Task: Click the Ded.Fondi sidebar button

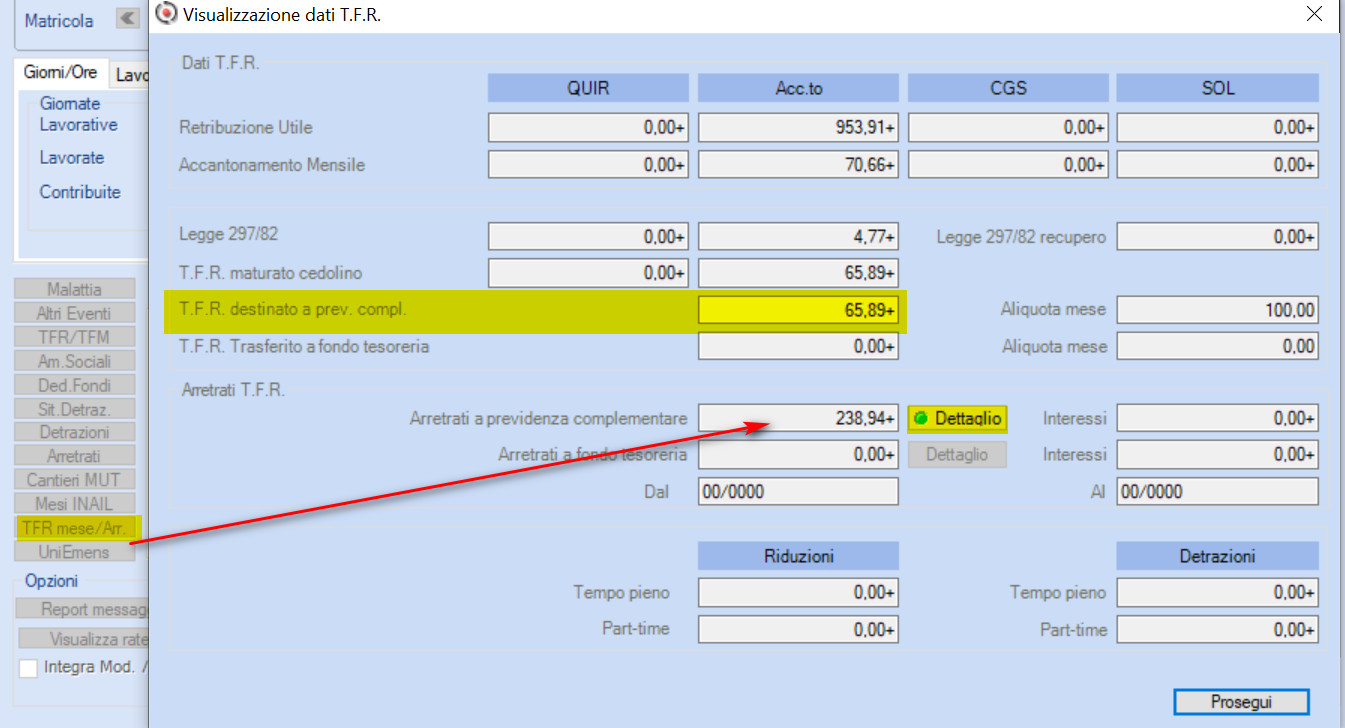Action: point(75,385)
